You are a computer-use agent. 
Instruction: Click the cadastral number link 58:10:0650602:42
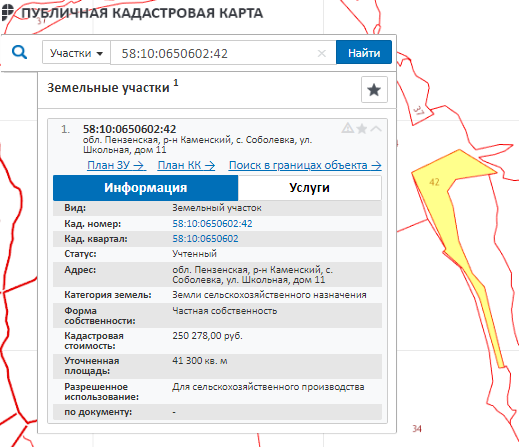click(212, 224)
